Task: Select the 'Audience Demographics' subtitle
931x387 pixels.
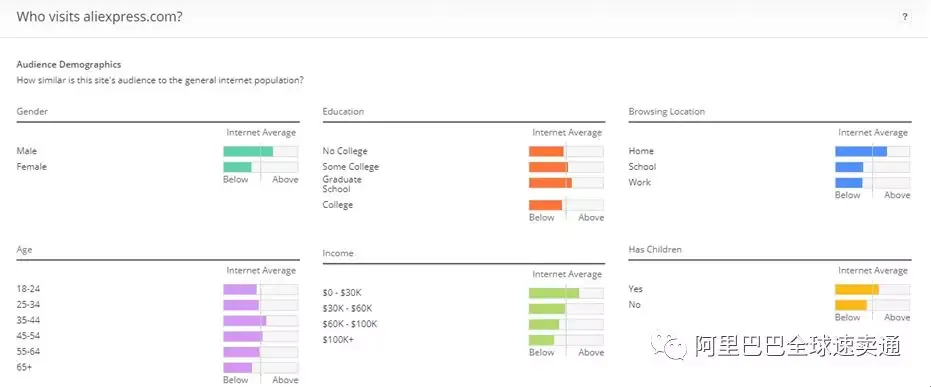Action: pyautogui.click(x=69, y=65)
